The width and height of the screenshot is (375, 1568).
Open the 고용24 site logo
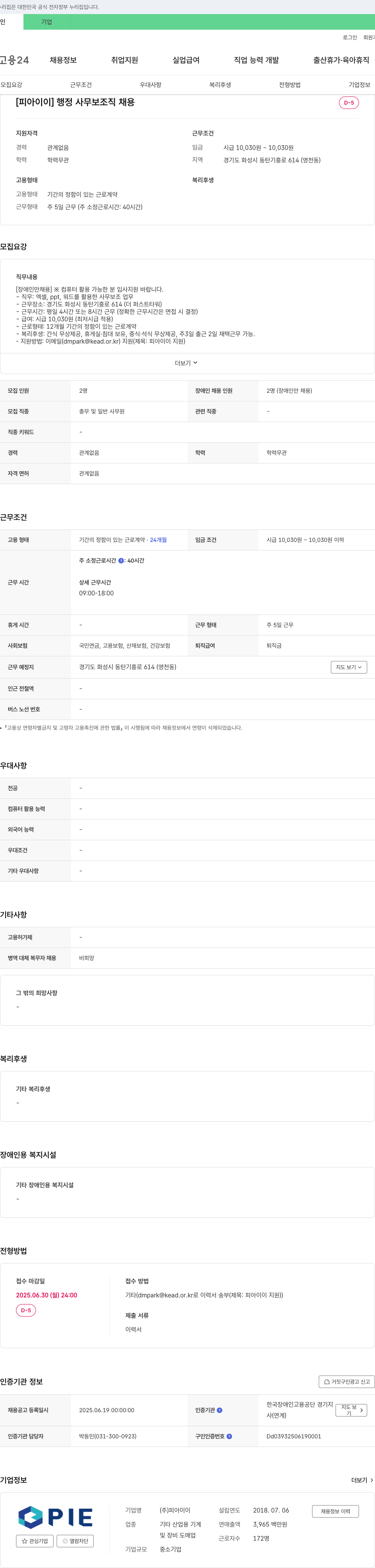coord(14,60)
